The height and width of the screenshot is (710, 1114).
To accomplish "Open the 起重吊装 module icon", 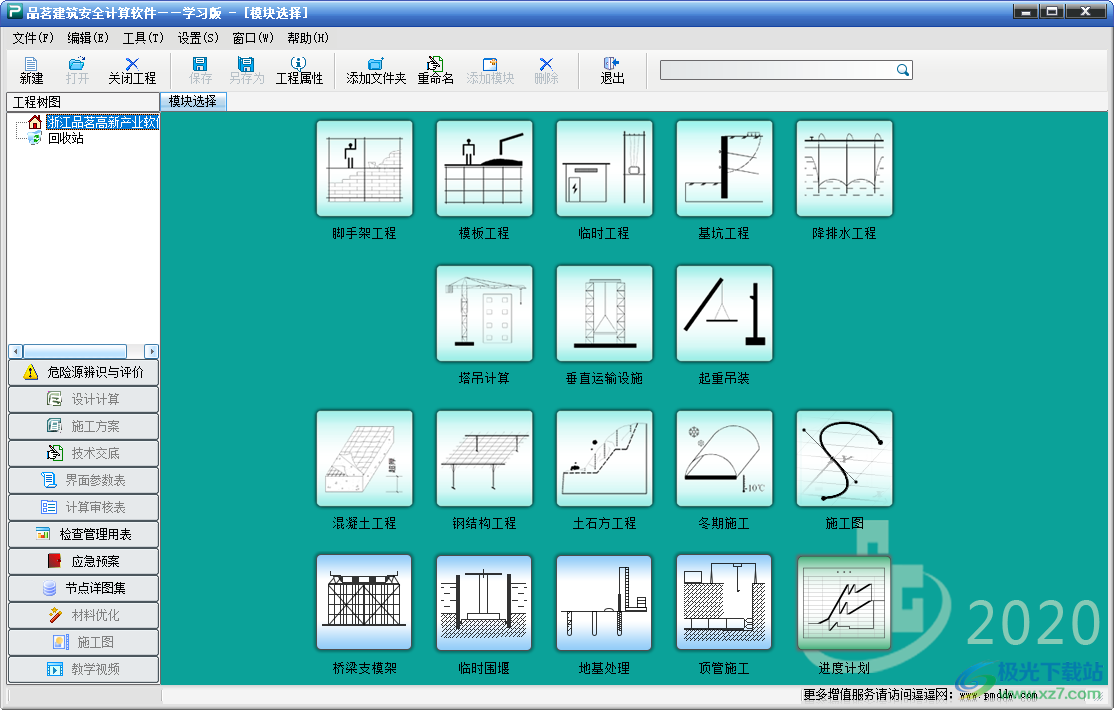I will pos(724,313).
